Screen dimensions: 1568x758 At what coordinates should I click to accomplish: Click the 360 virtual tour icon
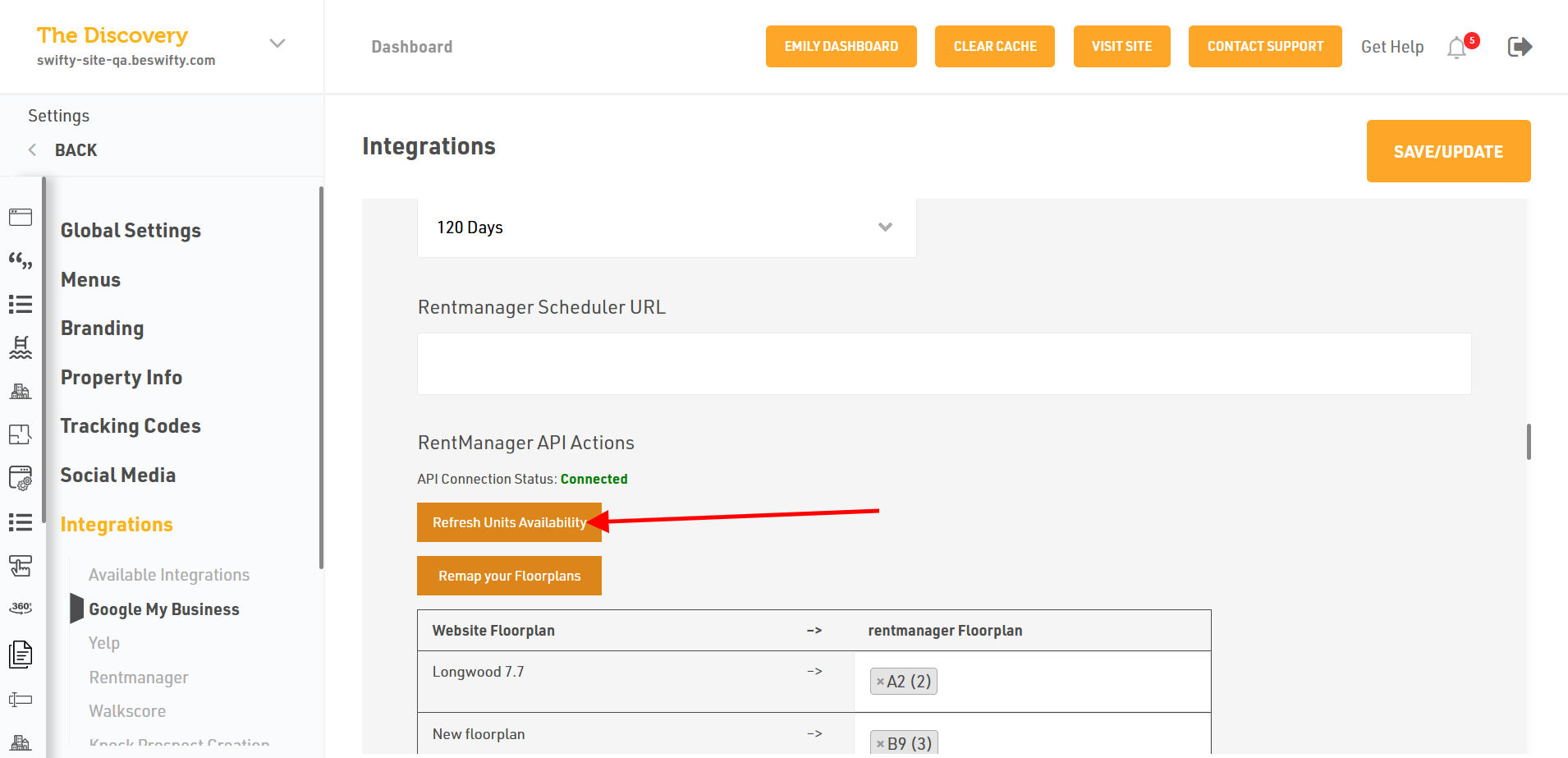coord(21,608)
